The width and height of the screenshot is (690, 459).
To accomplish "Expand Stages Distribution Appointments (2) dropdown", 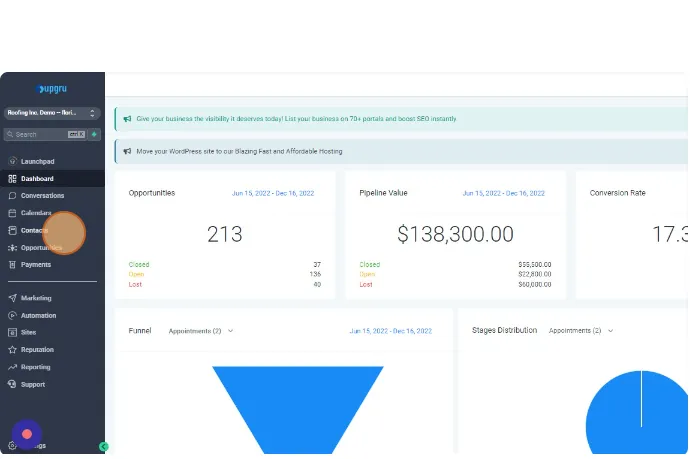I will coord(581,330).
